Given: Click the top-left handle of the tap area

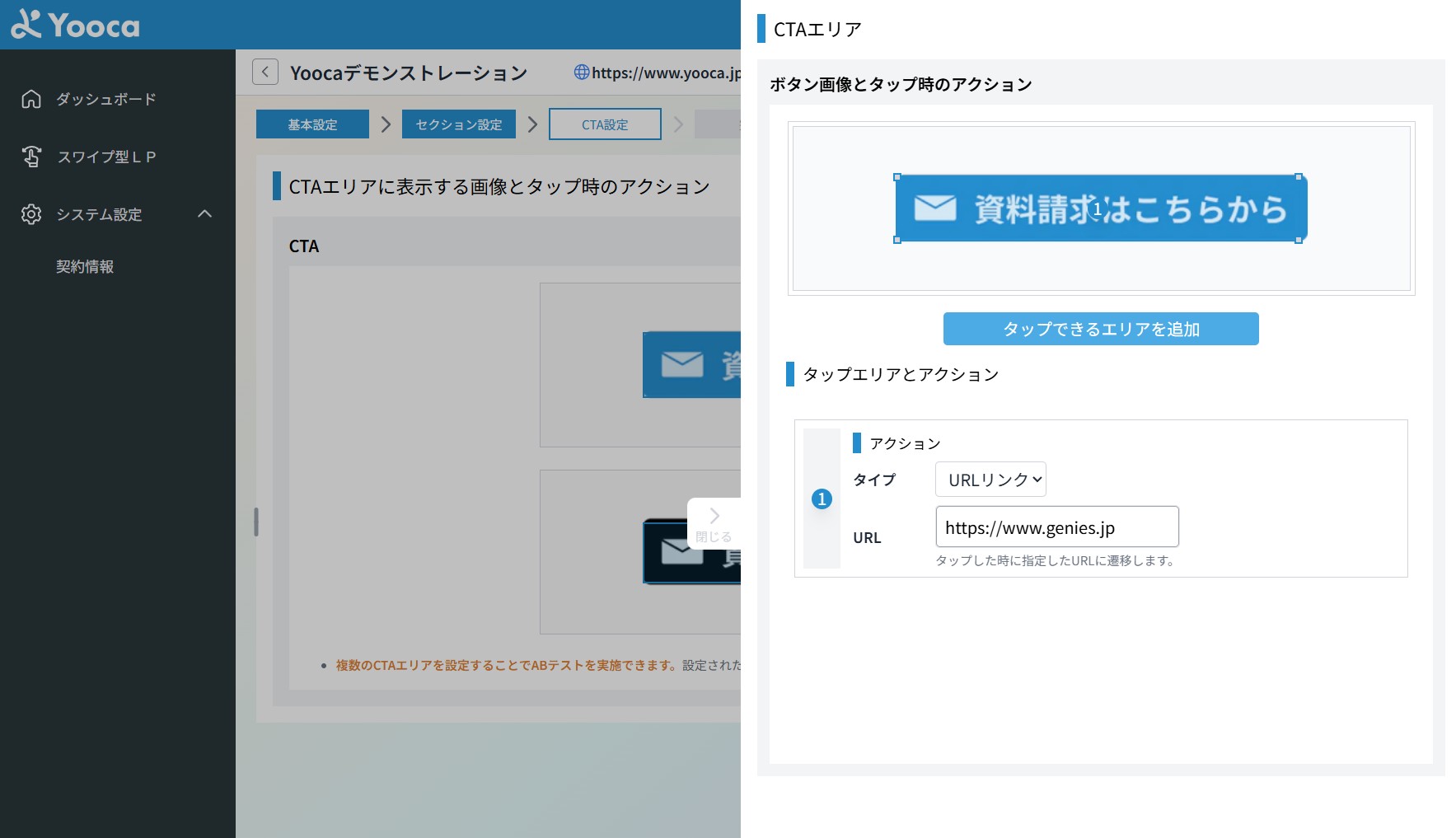Looking at the screenshot, I should (897, 177).
